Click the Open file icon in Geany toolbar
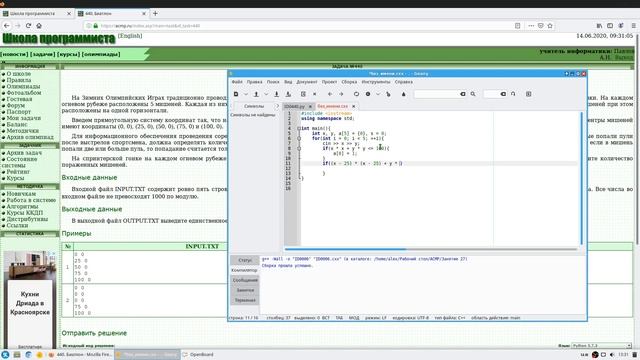This screenshot has width=640, height=360. (256, 94)
